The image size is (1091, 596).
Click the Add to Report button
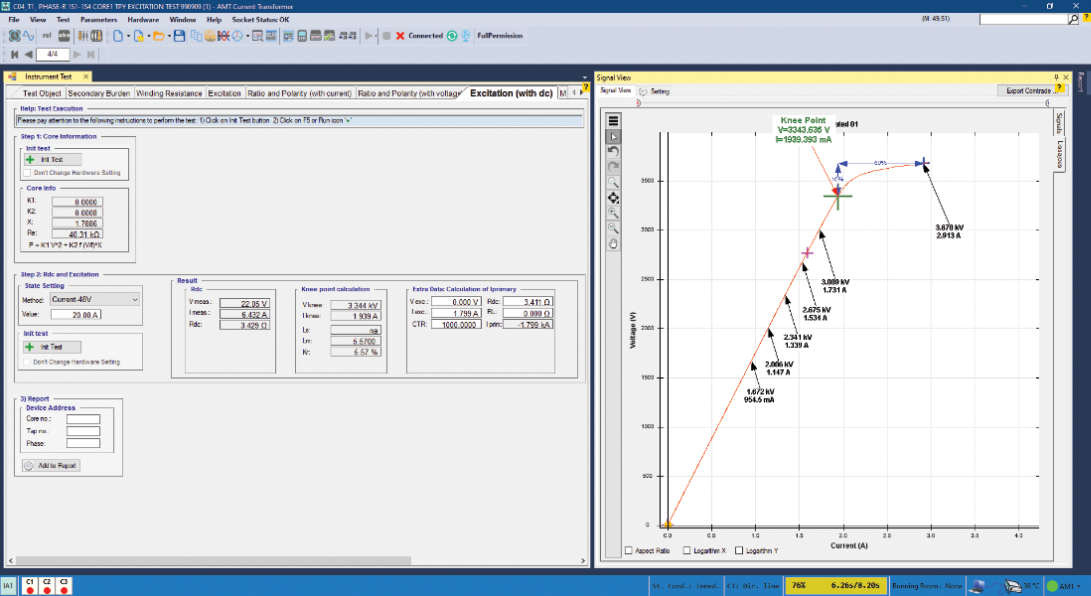(x=51, y=465)
